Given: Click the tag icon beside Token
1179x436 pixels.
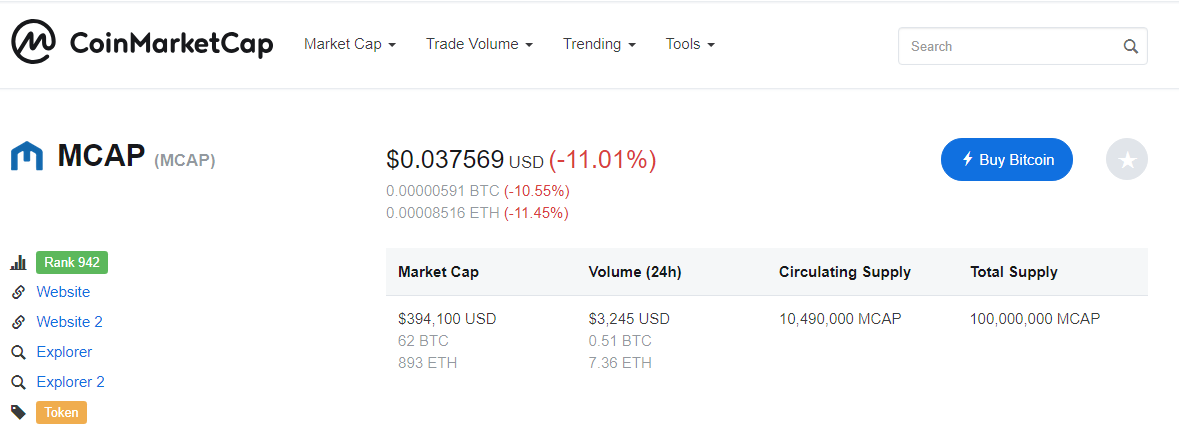Looking at the screenshot, I should pyautogui.click(x=18, y=412).
